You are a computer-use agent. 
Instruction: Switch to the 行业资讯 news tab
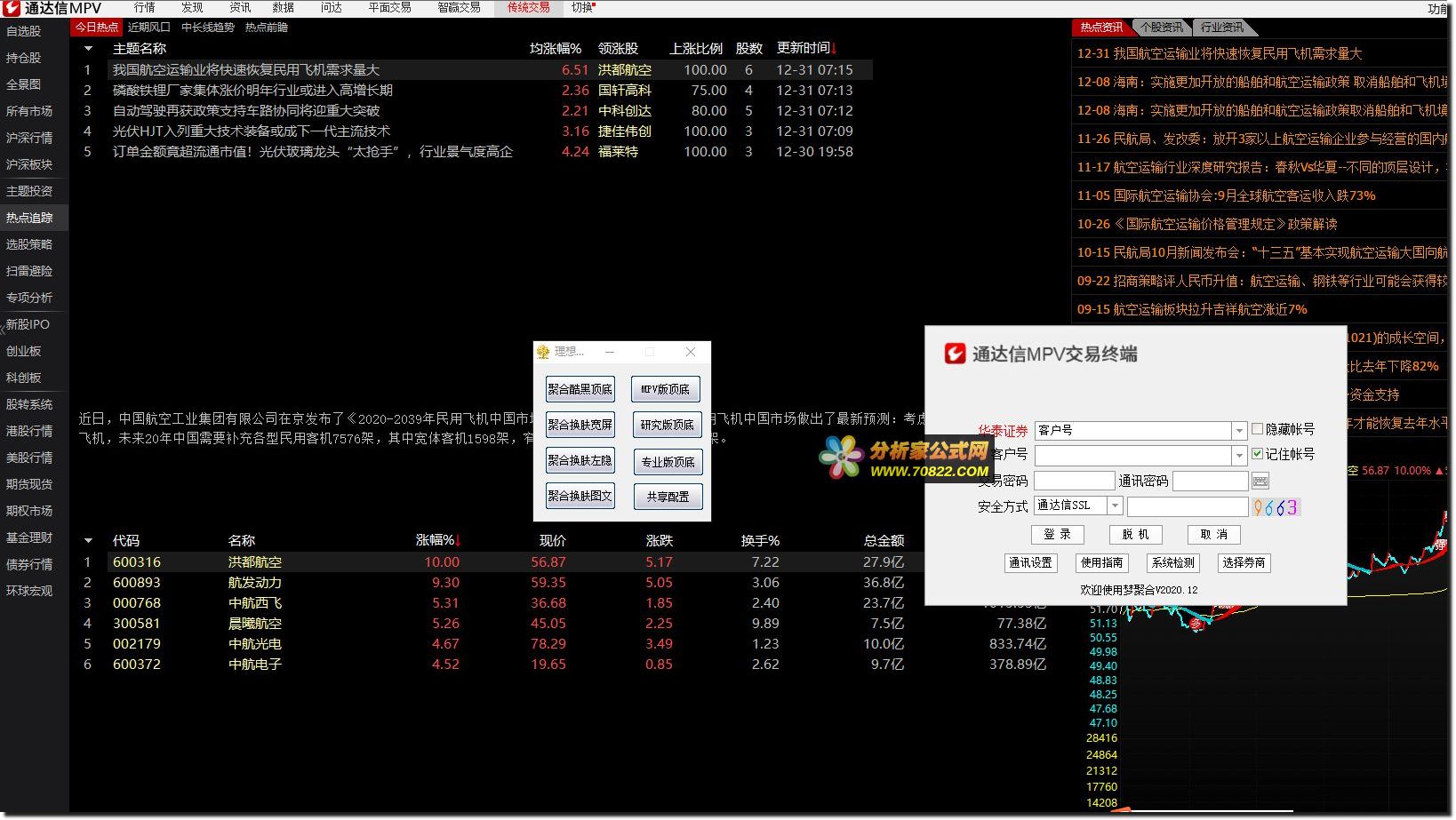tap(1222, 28)
